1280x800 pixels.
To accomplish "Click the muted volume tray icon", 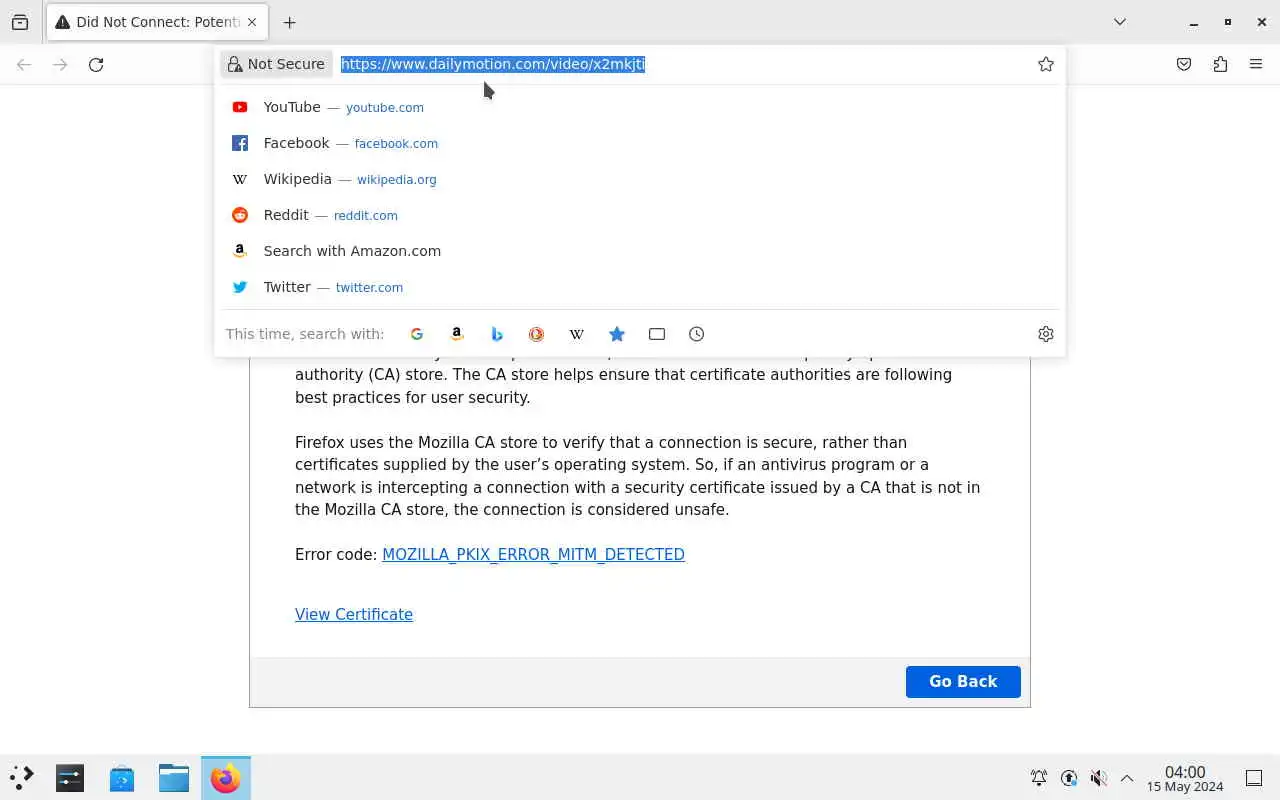I will click(1098, 778).
